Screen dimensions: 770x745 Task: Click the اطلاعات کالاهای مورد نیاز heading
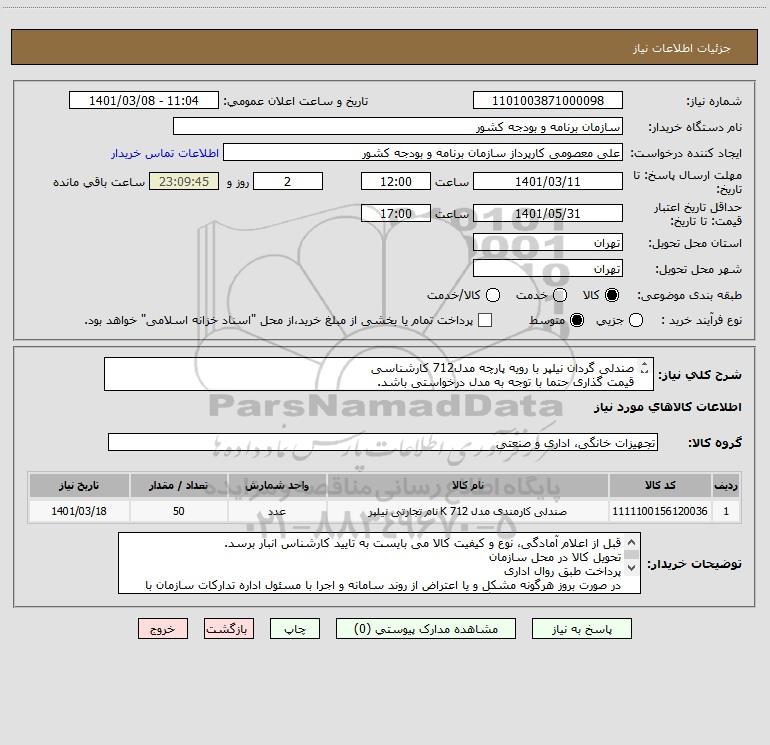click(x=668, y=407)
